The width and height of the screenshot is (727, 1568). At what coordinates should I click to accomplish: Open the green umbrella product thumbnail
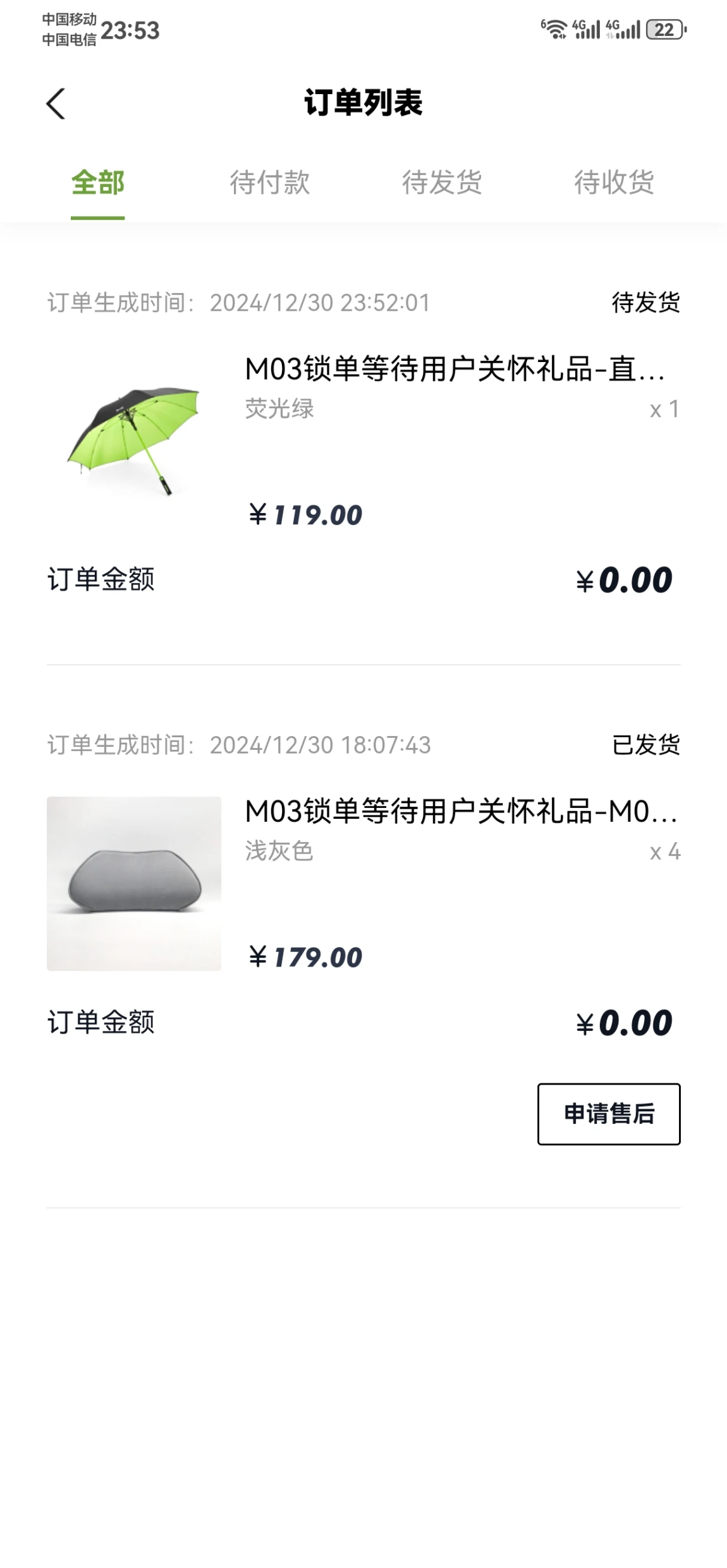click(x=134, y=441)
